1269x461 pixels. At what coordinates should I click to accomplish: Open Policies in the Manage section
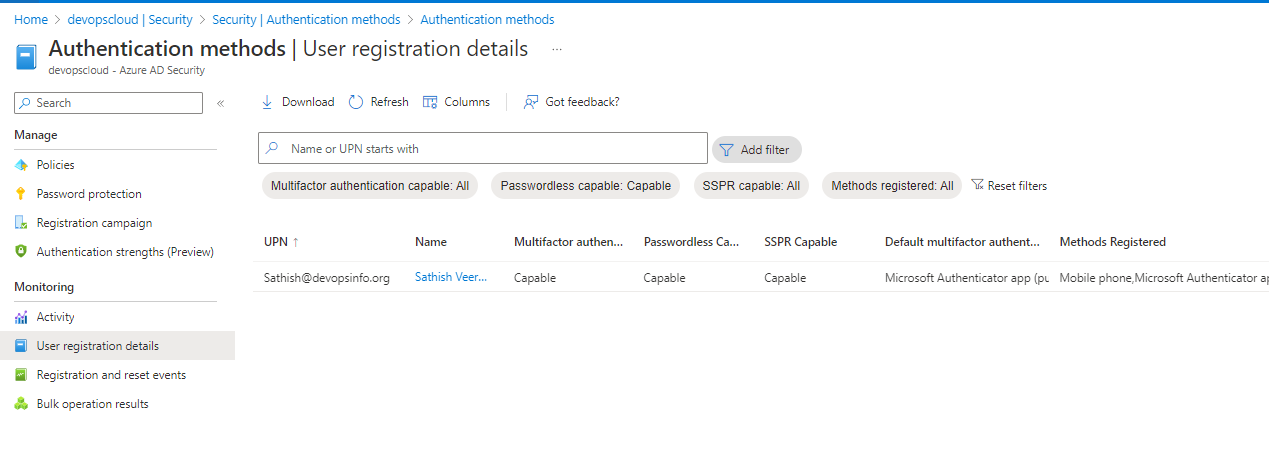coord(55,165)
